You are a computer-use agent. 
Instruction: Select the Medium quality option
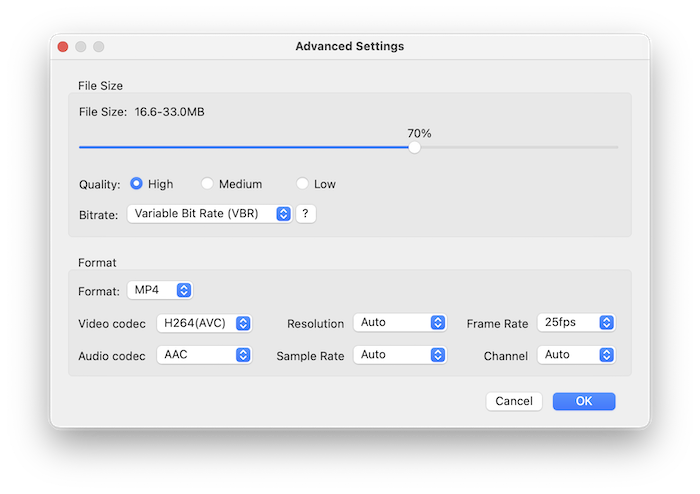coord(208,184)
